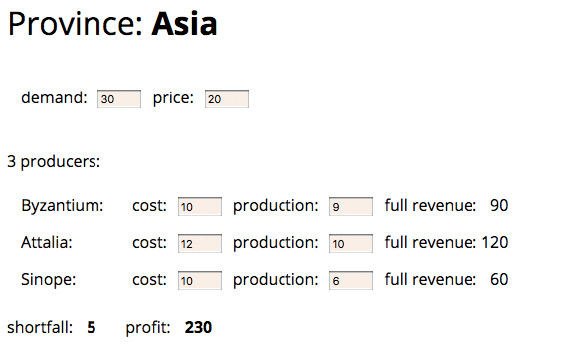Select the Byzantium cost field
Screen dimensions: 566x360
pos(200,207)
